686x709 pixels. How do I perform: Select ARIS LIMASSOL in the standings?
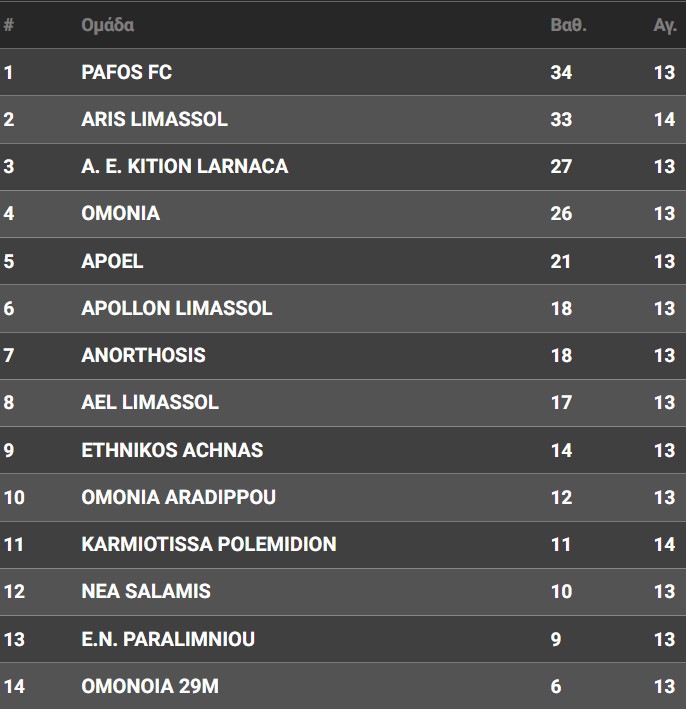point(154,119)
